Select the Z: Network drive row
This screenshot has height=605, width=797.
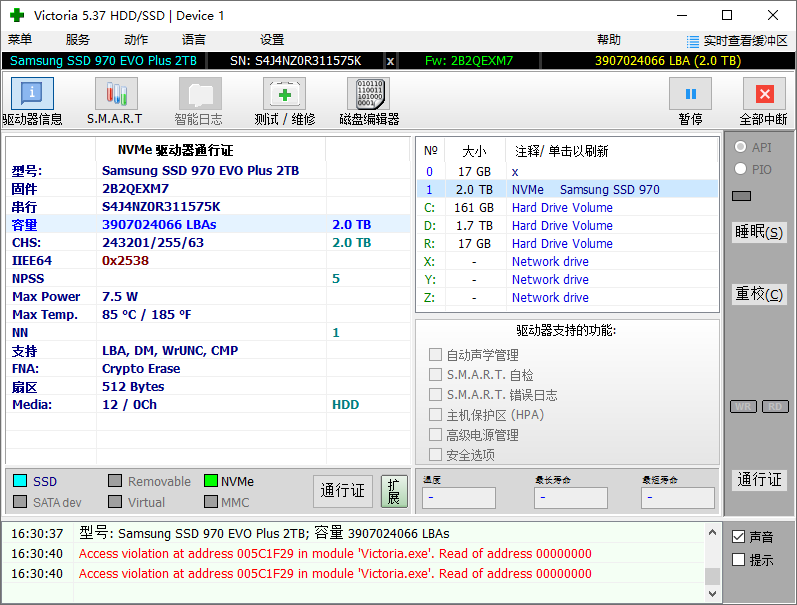(x=567, y=297)
